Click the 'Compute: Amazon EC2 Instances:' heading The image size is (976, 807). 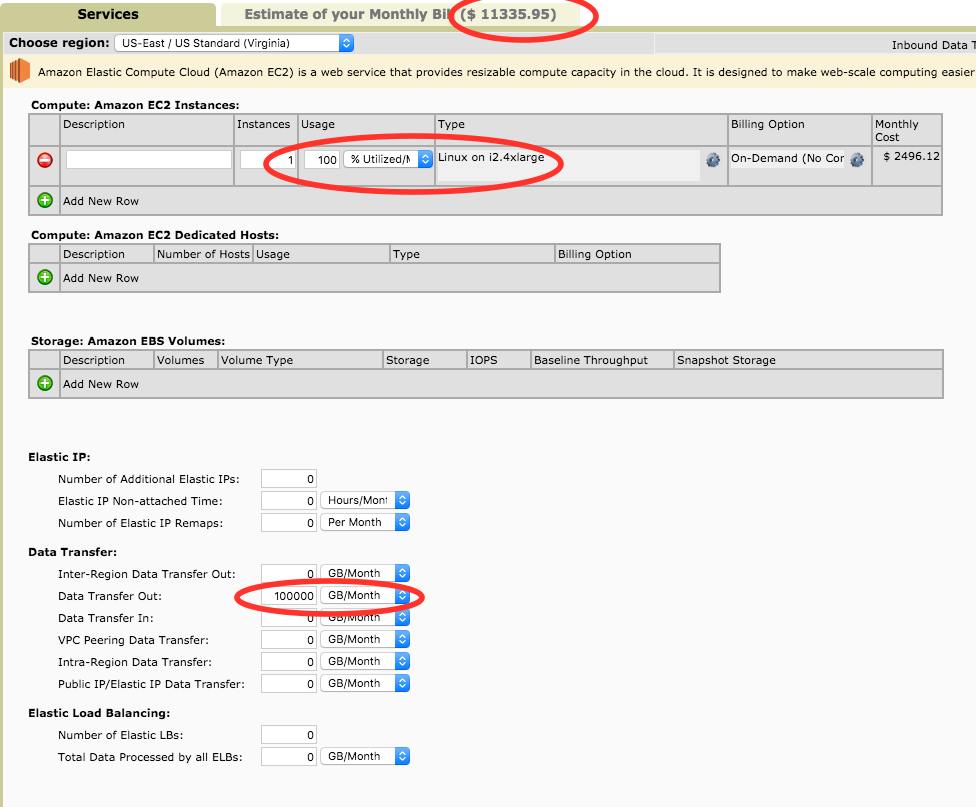coord(135,105)
